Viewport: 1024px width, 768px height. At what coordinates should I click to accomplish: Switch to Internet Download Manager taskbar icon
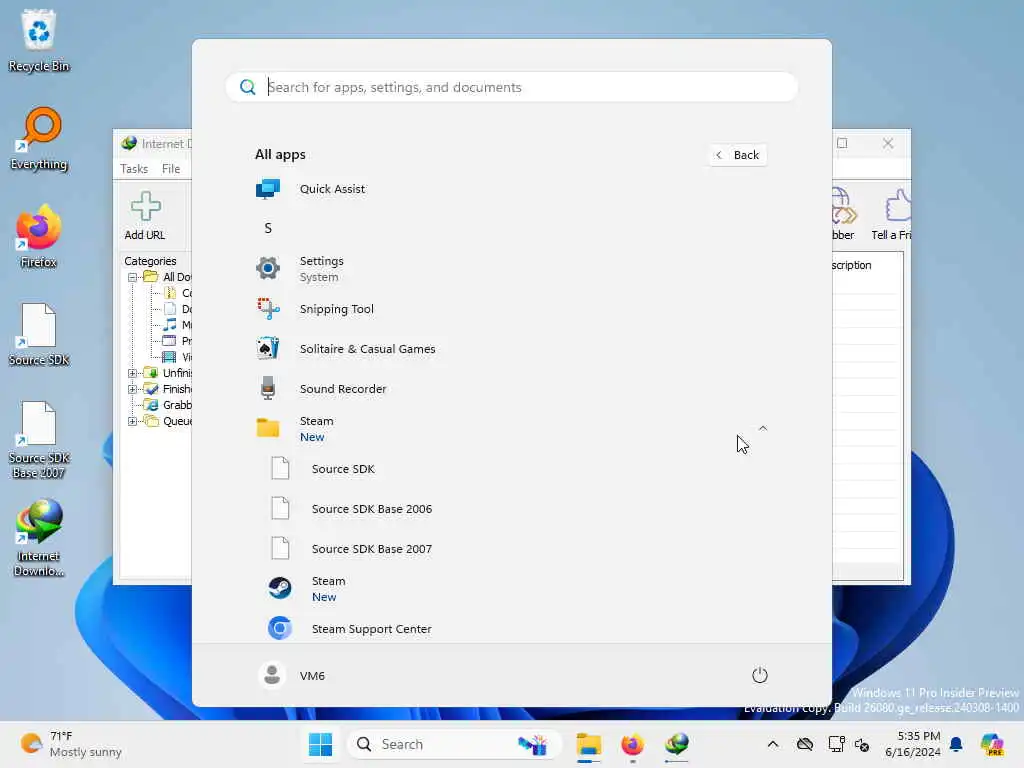tap(677, 744)
